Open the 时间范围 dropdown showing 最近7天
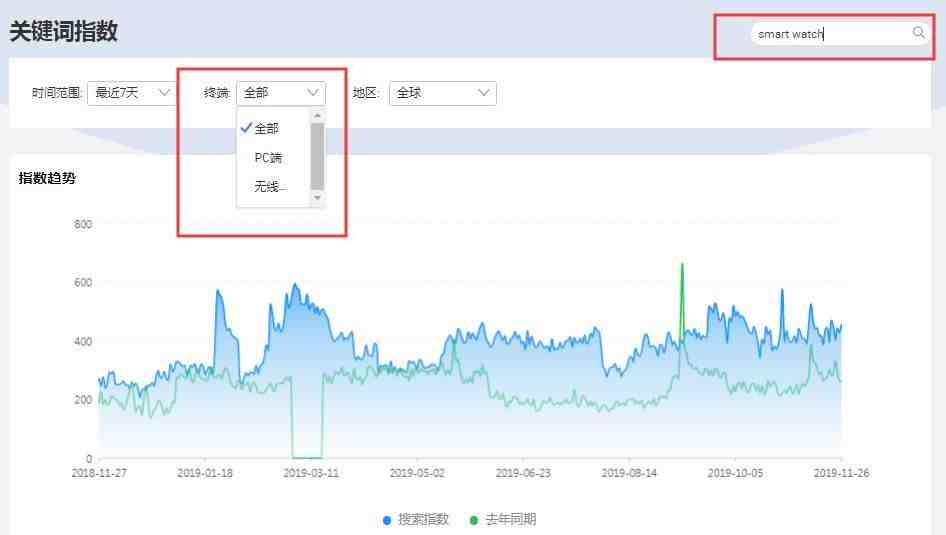This screenshot has height=535, width=946. coord(131,93)
